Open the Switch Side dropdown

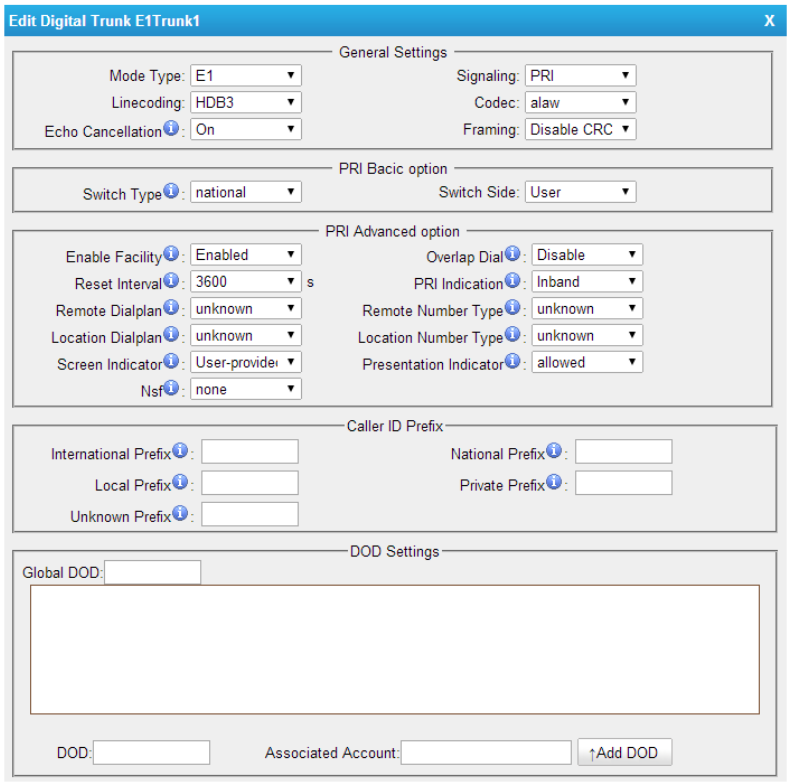(580, 192)
